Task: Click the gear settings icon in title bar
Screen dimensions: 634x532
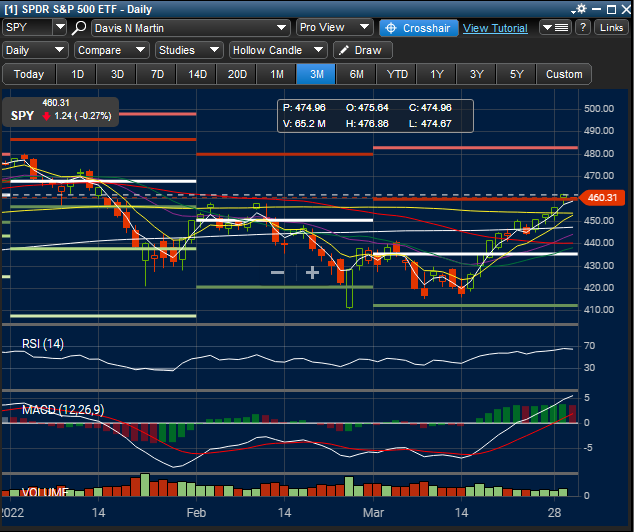Action: click(x=581, y=9)
